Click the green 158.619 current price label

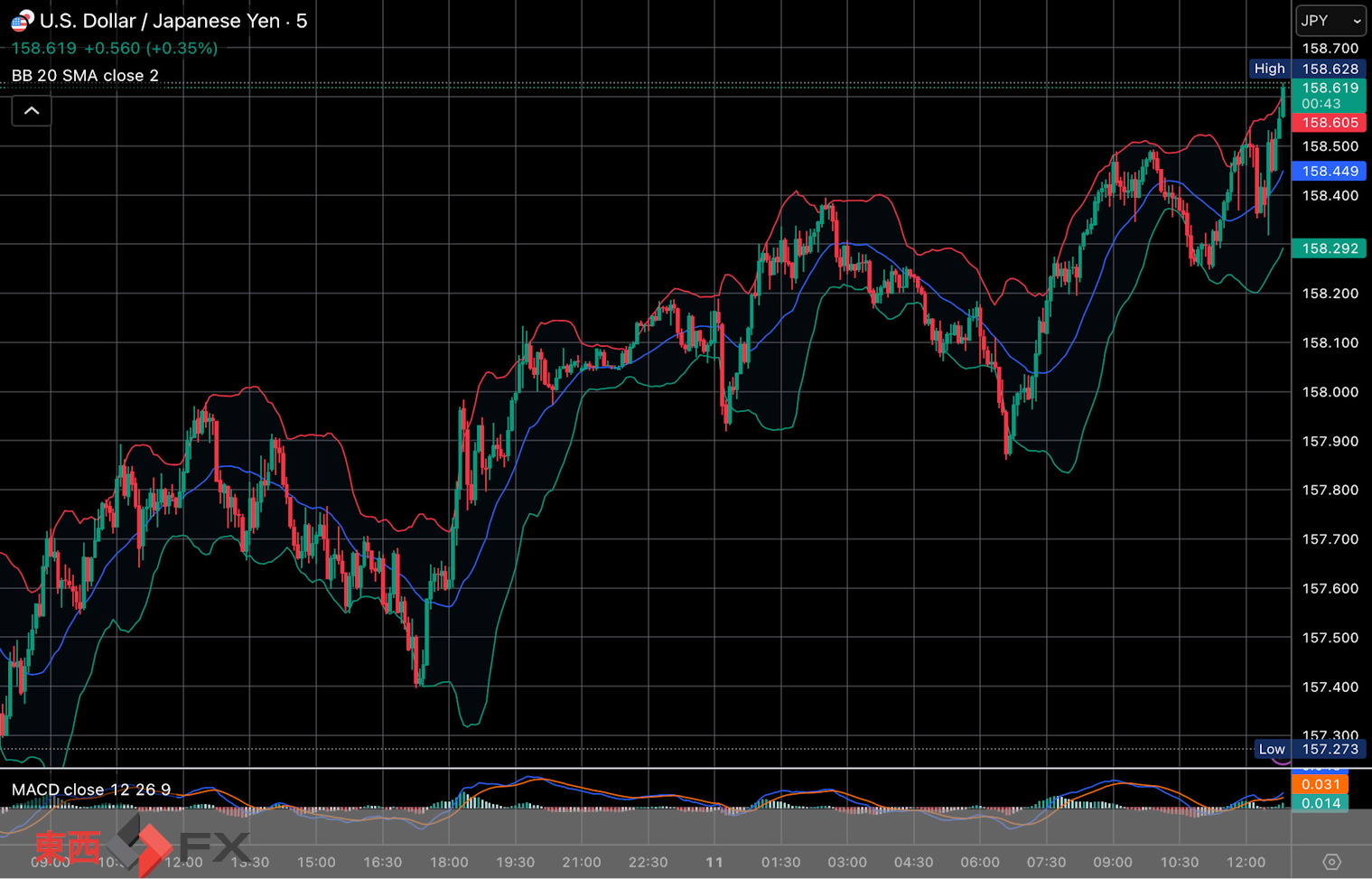pos(1330,89)
